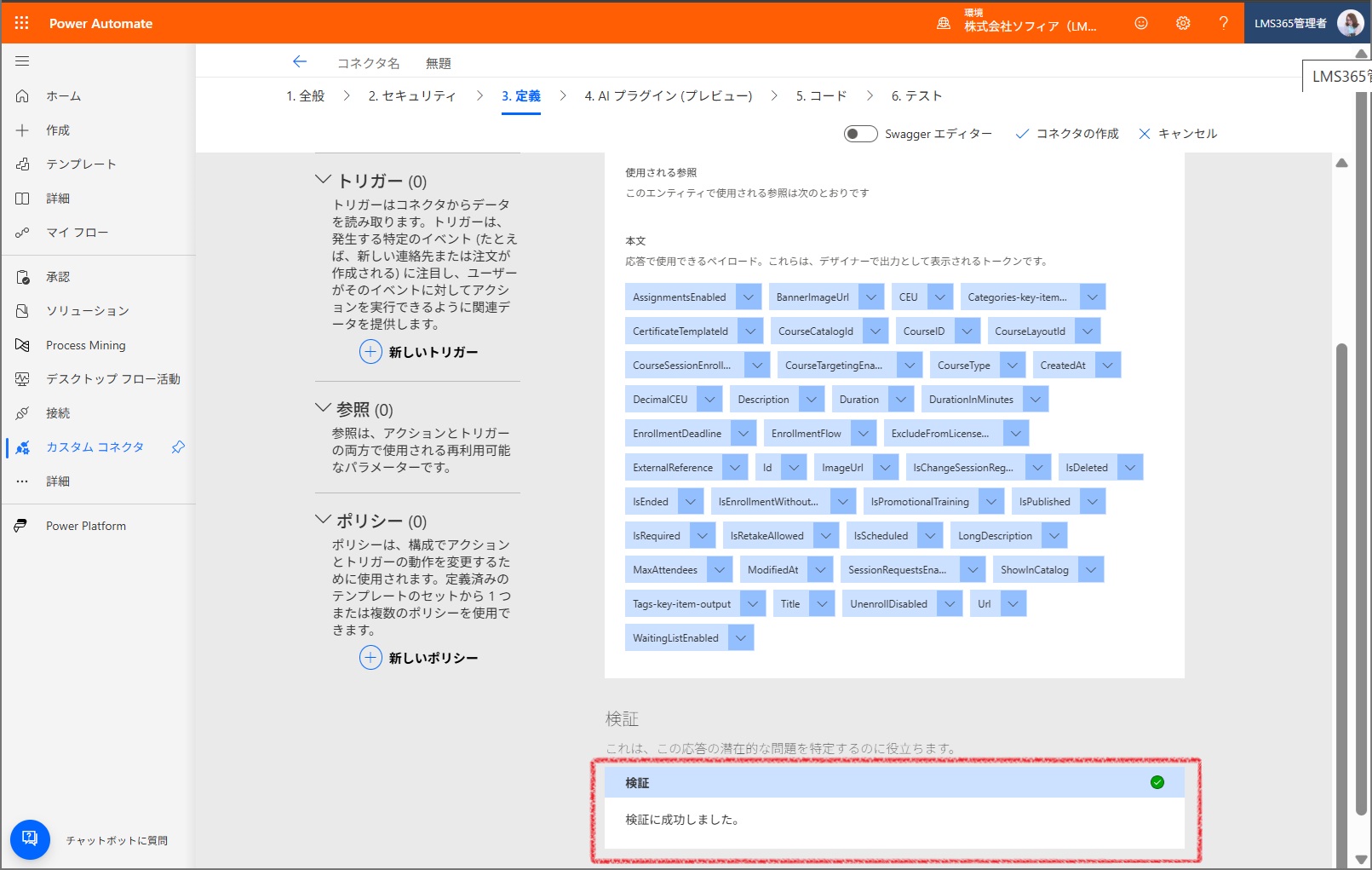Click the green validation success checkmark
The image size is (1372, 870).
pyautogui.click(x=1157, y=782)
